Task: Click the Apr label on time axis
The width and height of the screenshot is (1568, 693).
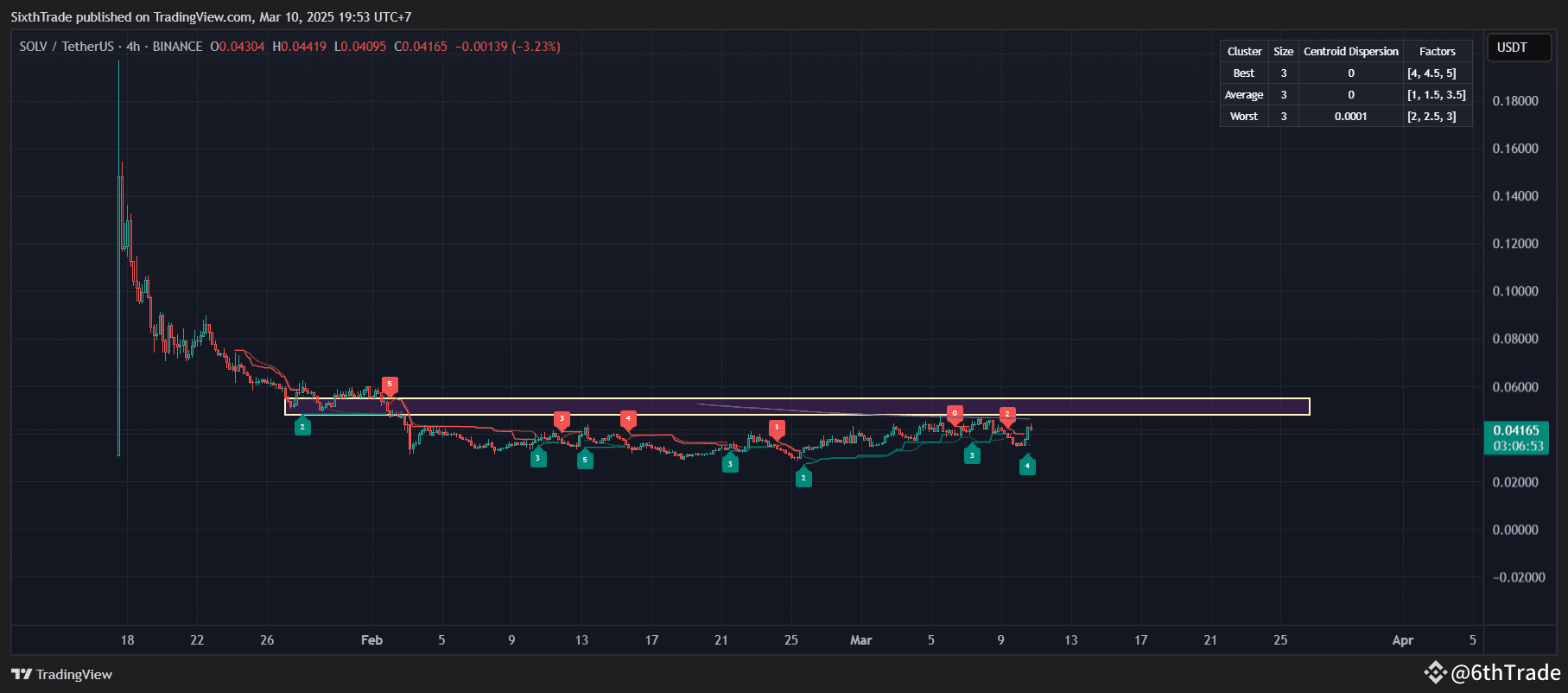Action: [1403, 640]
